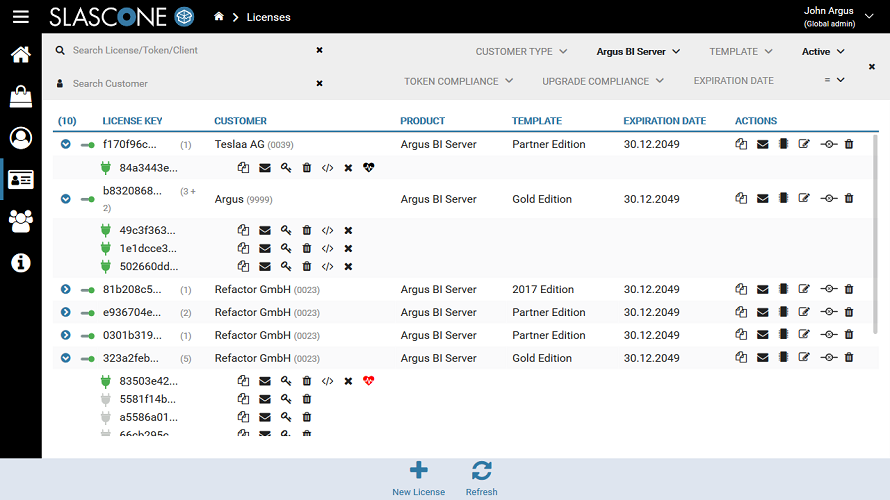The width and height of the screenshot is (890, 500).
Task: Click the shopping bag sidebar icon
Action: click(x=20, y=96)
